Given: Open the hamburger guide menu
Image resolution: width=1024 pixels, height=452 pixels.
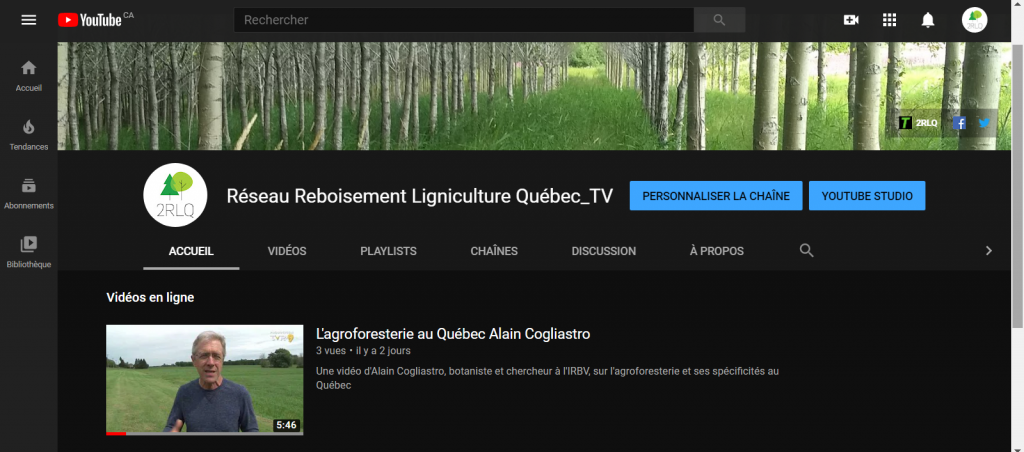Looking at the screenshot, I should point(29,20).
